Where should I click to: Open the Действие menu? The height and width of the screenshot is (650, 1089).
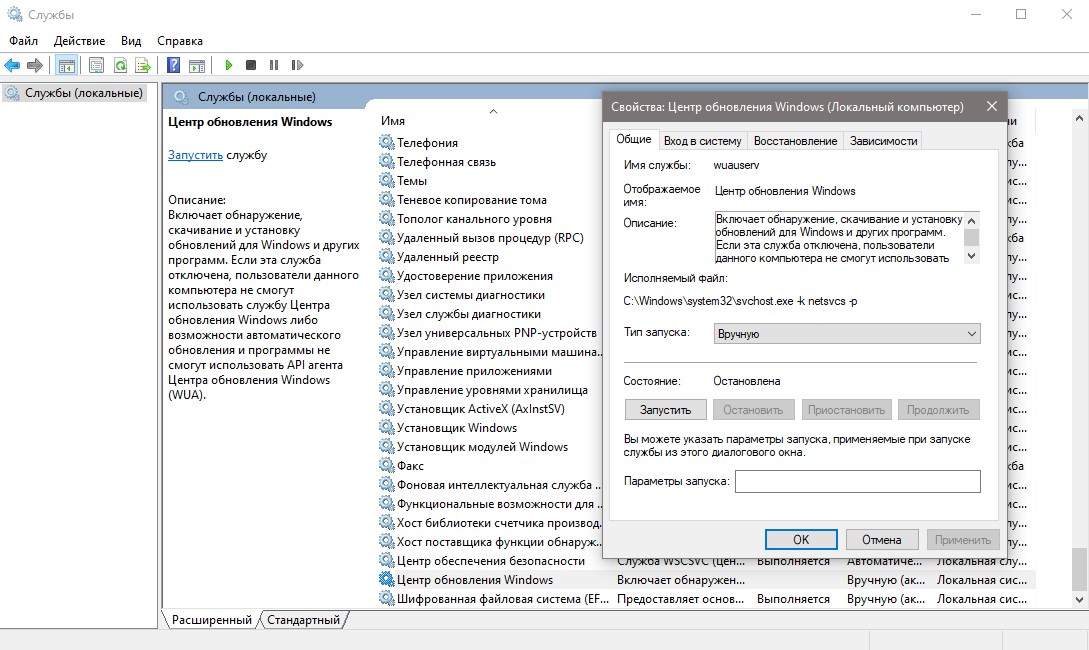click(79, 41)
